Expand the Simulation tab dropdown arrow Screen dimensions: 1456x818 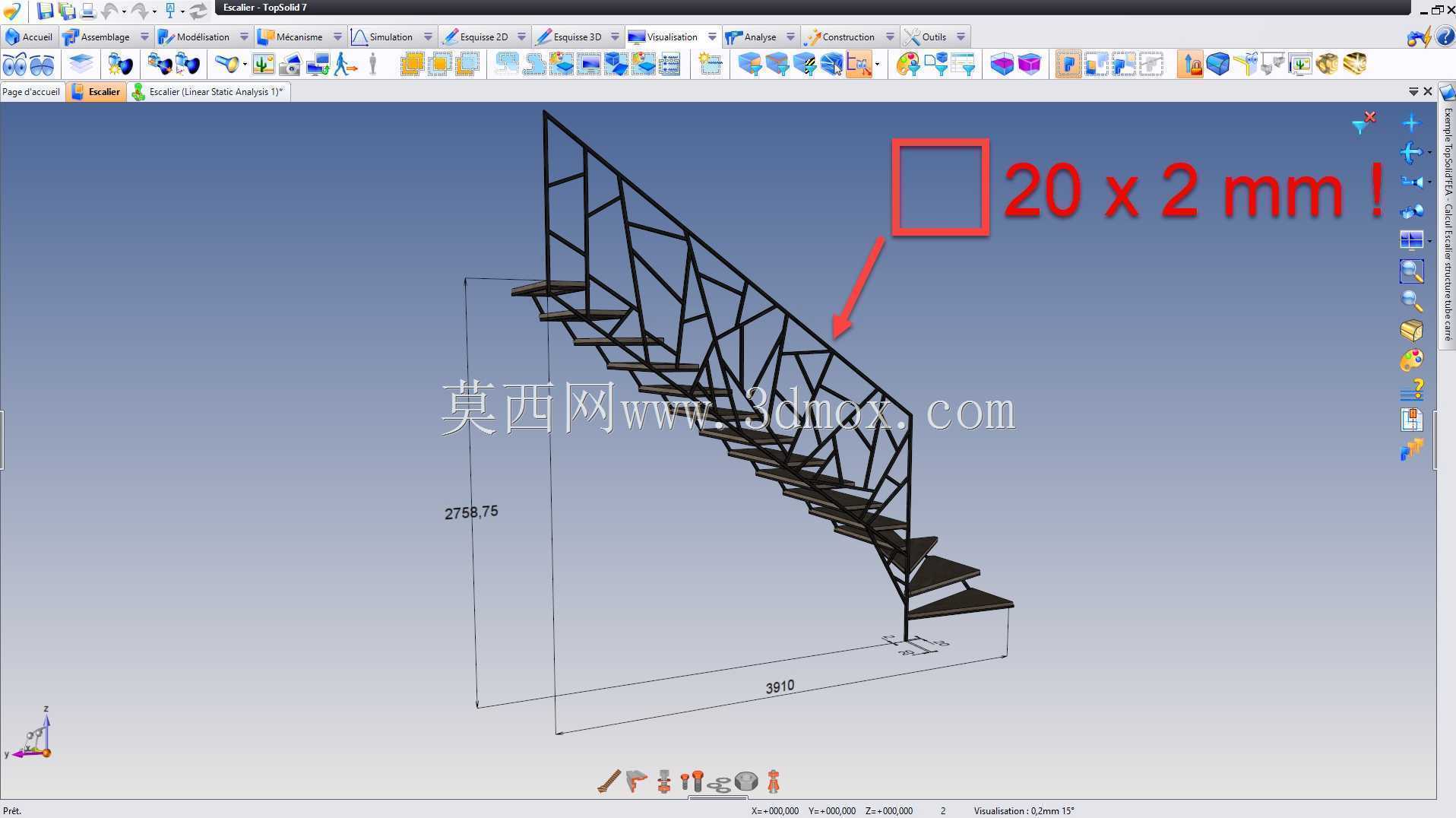tap(428, 36)
